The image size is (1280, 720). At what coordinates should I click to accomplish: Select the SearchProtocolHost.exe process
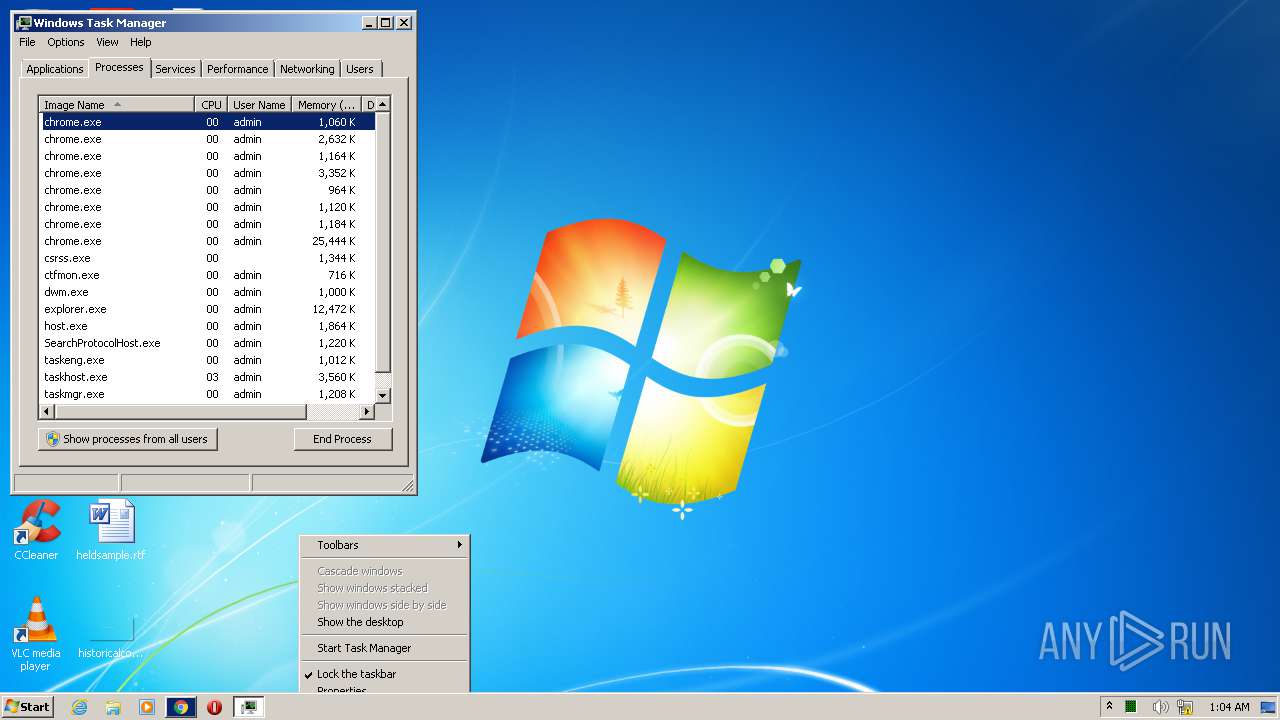207,343
